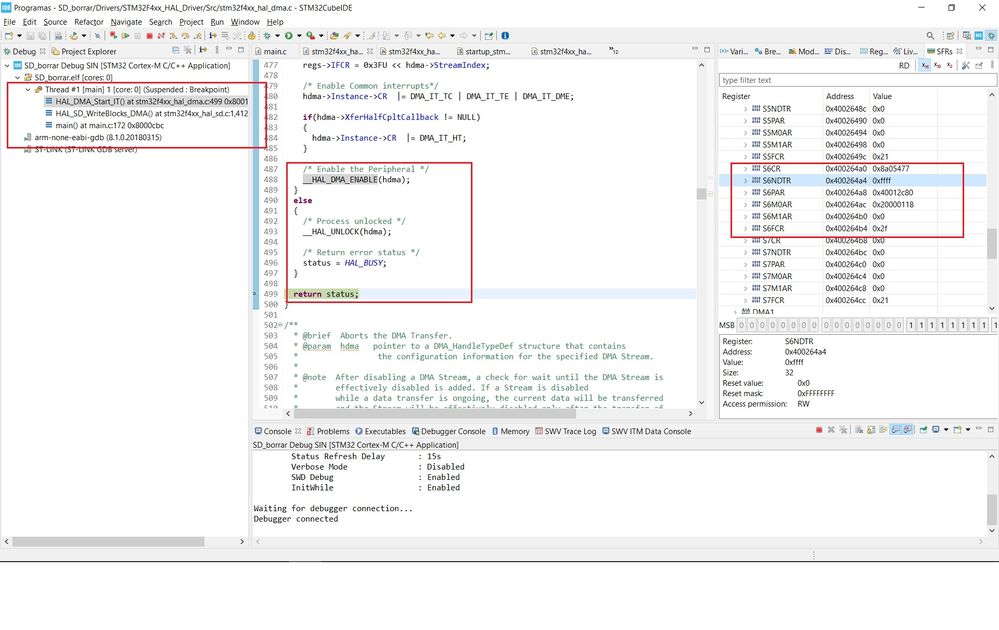
Task: Click the editor horizontal scrollbar thumb
Action: tap(435, 413)
